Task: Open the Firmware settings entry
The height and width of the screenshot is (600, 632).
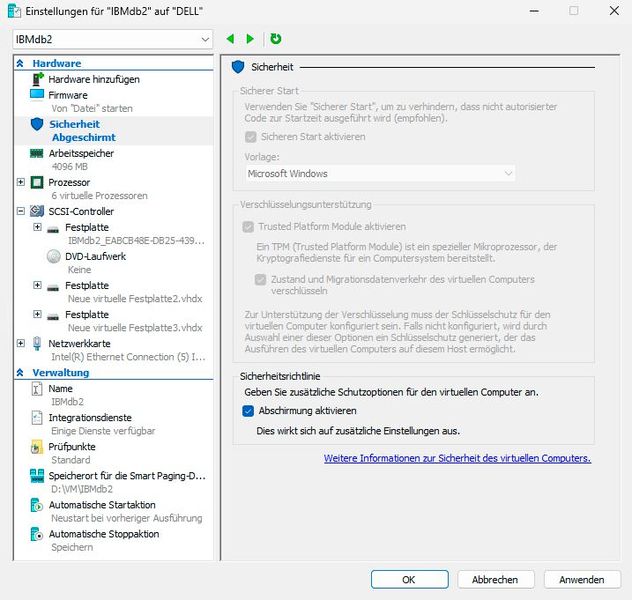Action: [x=68, y=95]
